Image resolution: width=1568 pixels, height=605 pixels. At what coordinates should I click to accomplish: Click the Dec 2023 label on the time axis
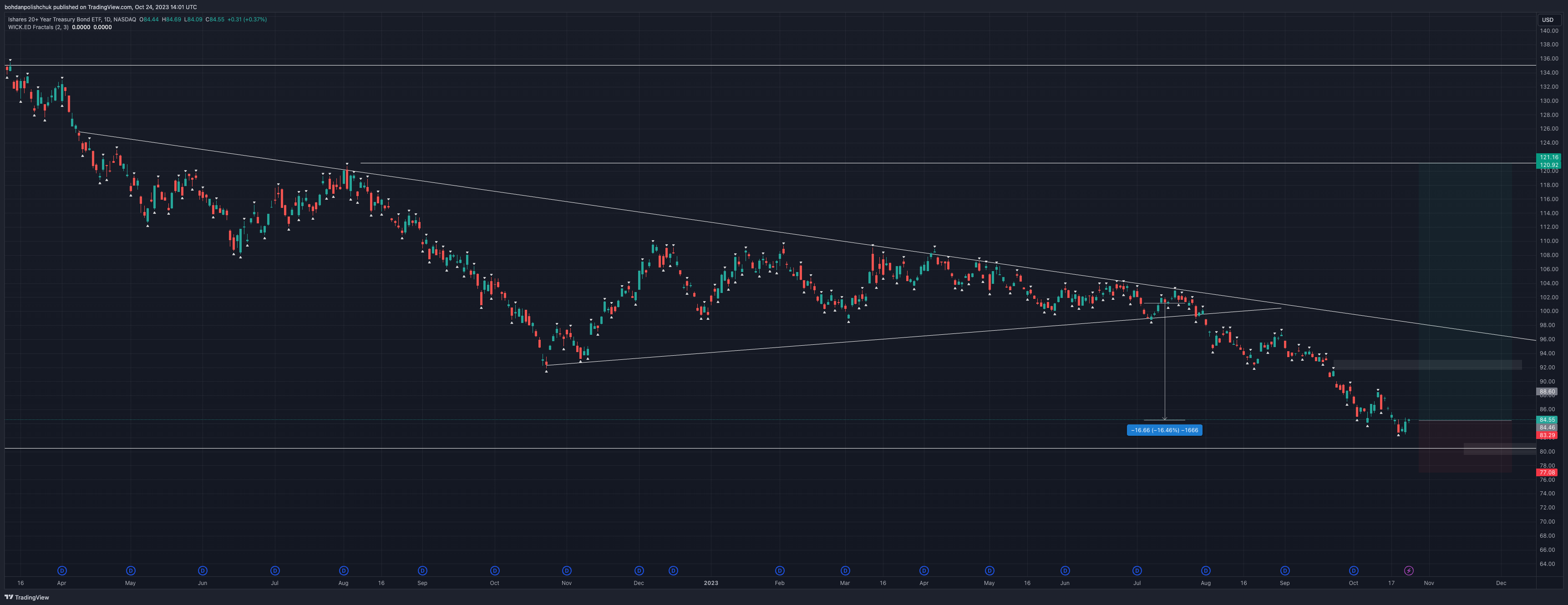pyautogui.click(x=1501, y=583)
